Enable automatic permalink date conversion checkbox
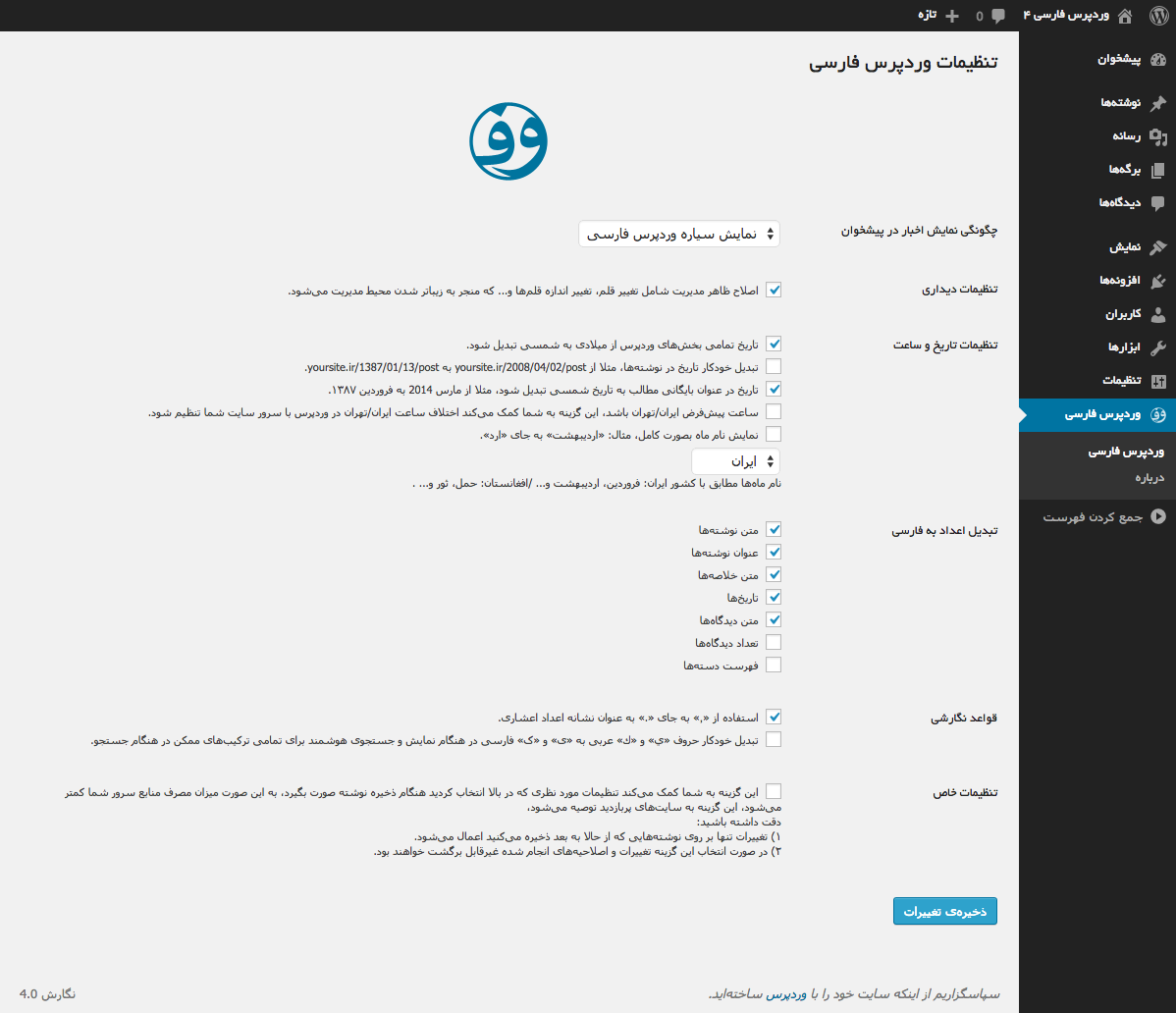The image size is (1176, 1013). (x=774, y=367)
